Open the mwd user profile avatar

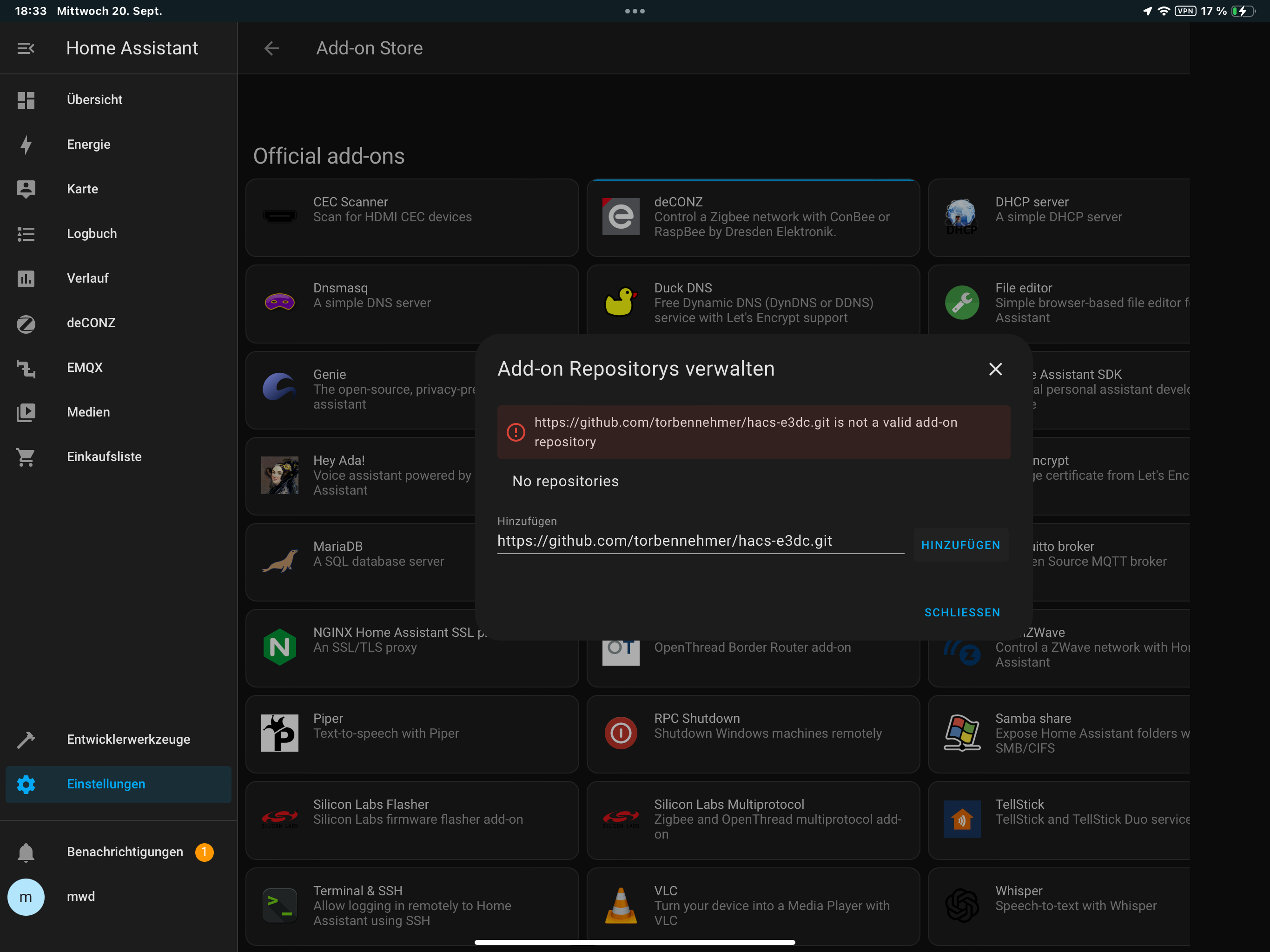(26, 897)
